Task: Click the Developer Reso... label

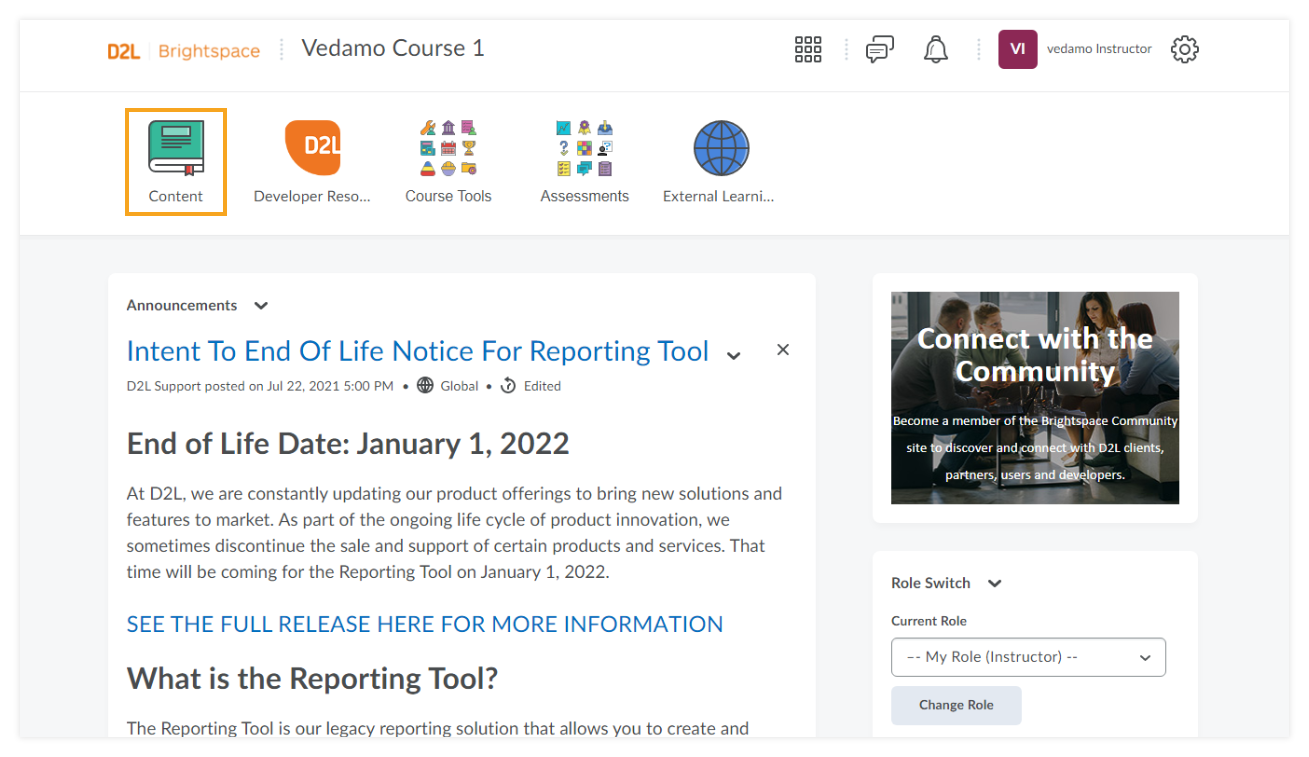Action: (x=312, y=196)
